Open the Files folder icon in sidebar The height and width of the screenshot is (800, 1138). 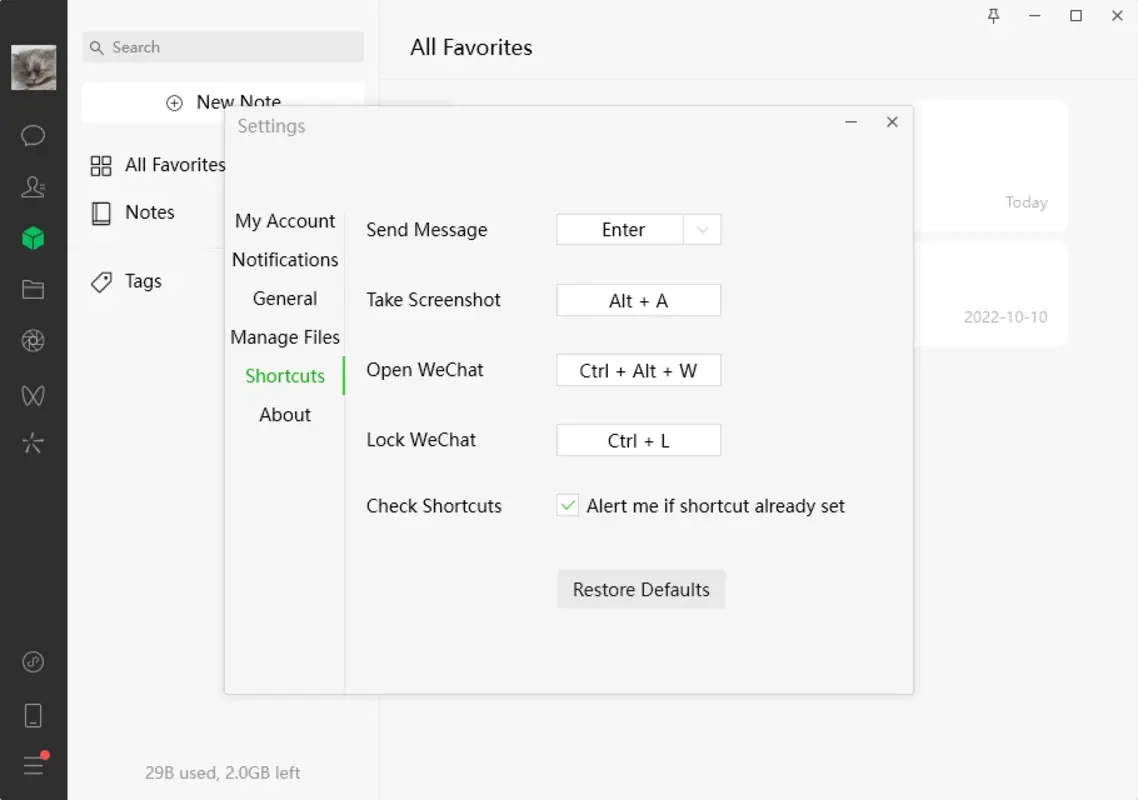point(33,289)
